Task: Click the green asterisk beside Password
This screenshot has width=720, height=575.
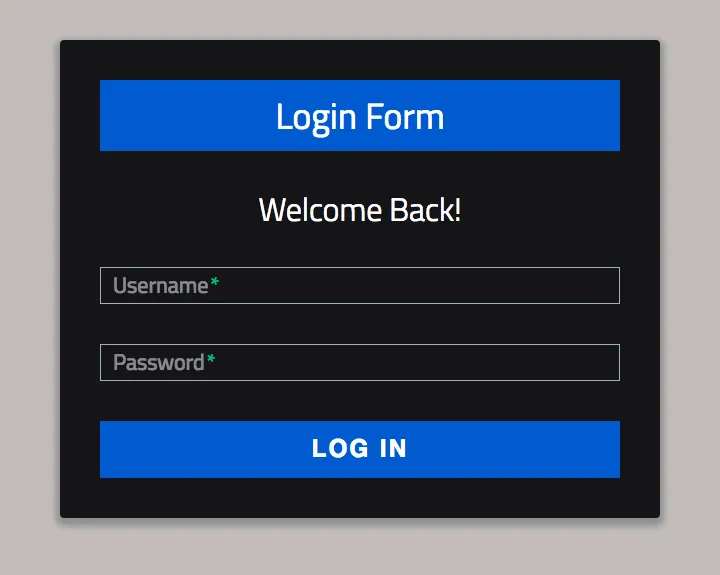Action: [211, 359]
